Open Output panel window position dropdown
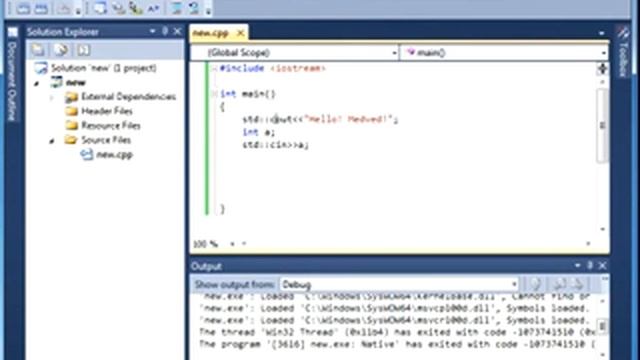The width and height of the screenshot is (640, 360). point(577,266)
